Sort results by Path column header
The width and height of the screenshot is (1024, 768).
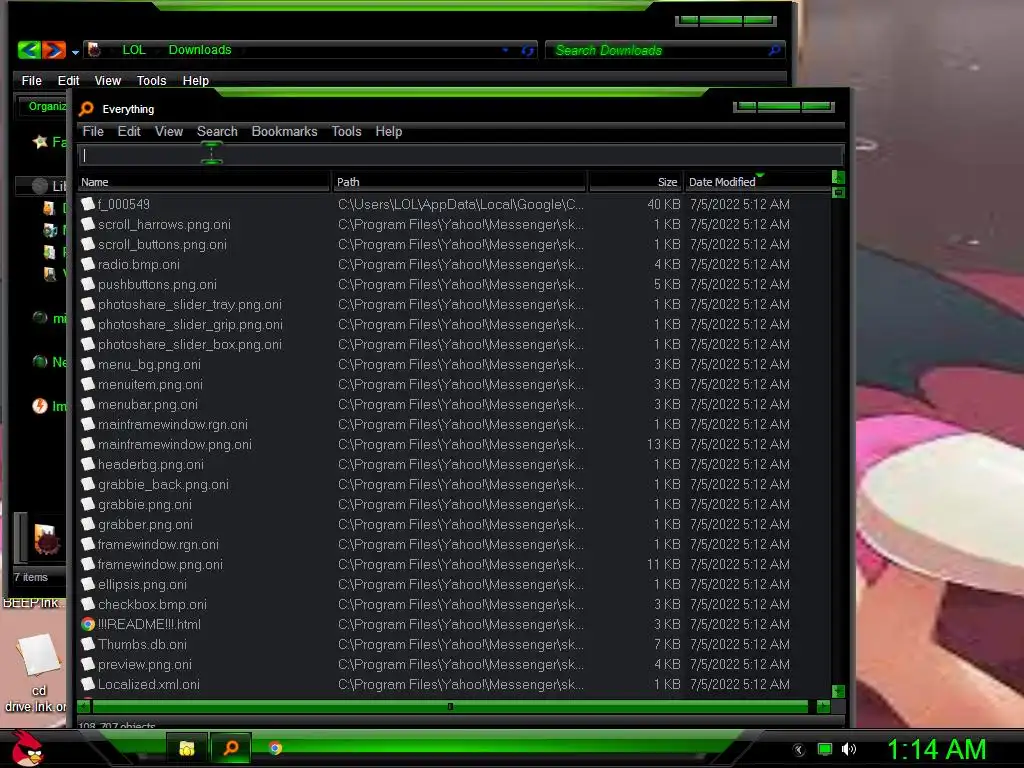(460, 182)
